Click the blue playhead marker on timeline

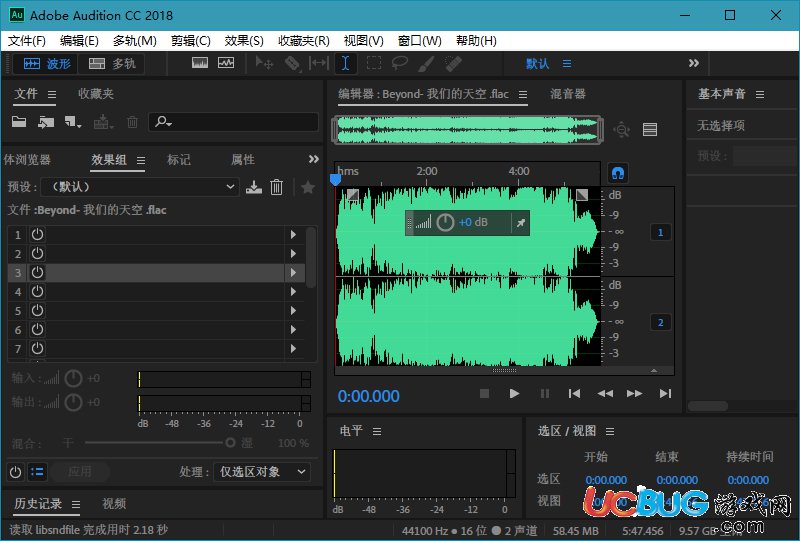tap(335, 180)
